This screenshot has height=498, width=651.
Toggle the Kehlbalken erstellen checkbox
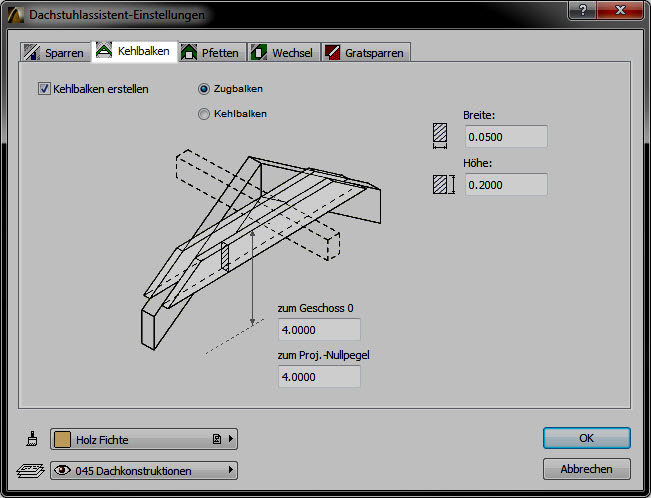pyautogui.click(x=44, y=88)
